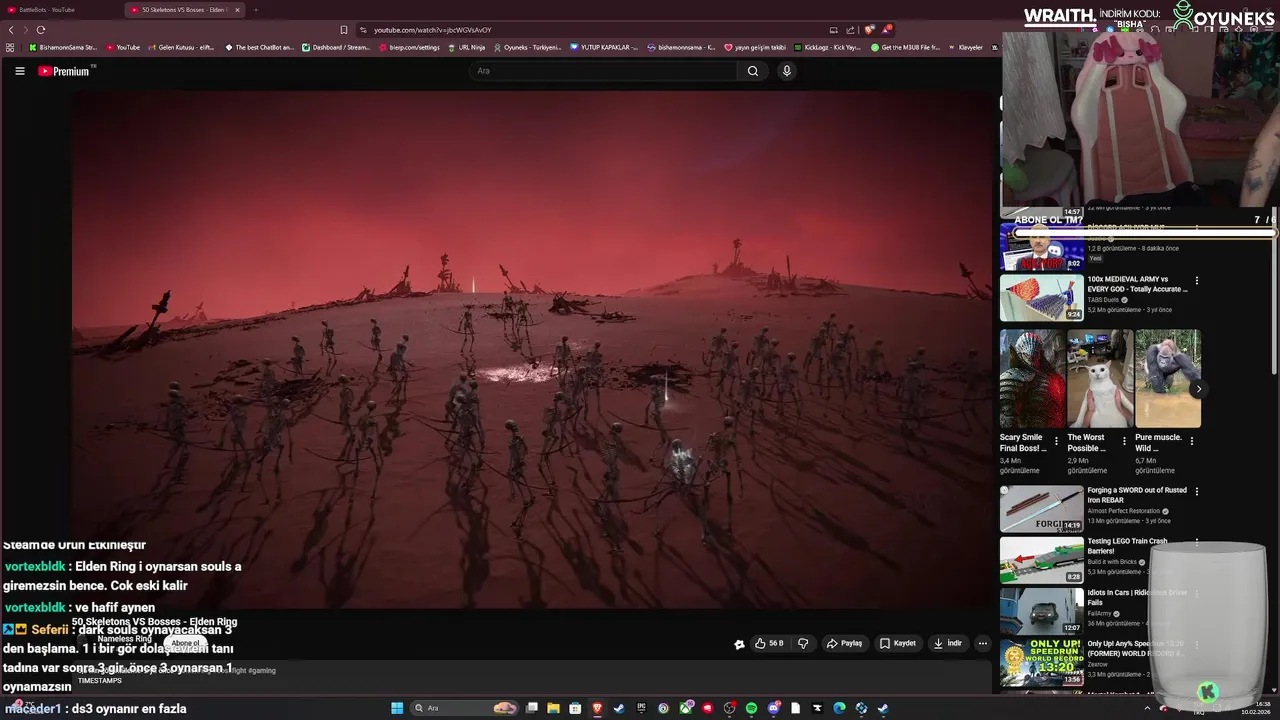
Task: Open the browser apps grid icon
Action: [x=10, y=47]
